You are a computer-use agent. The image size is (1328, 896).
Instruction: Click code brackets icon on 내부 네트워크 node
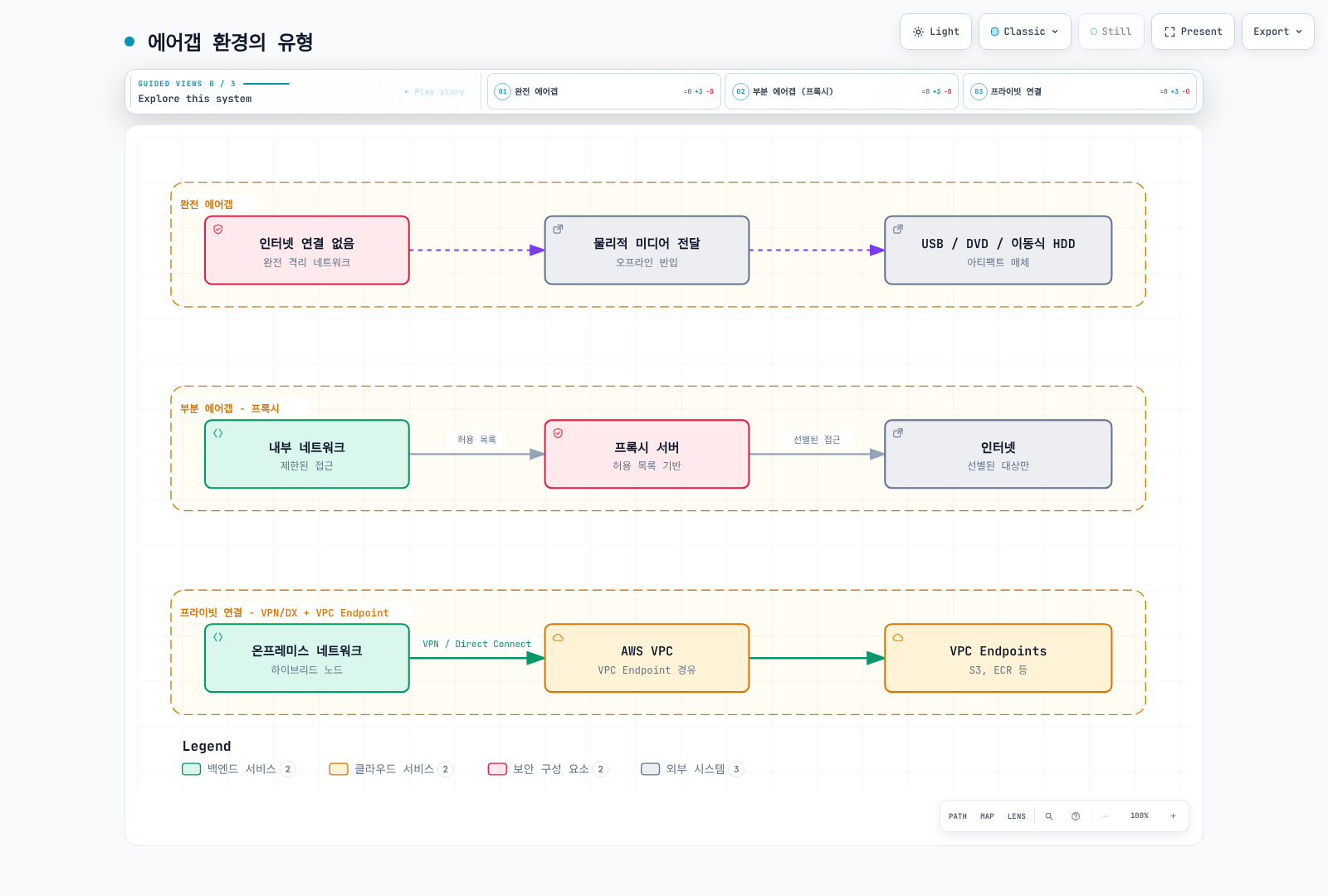pyautogui.click(x=218, y=433)
